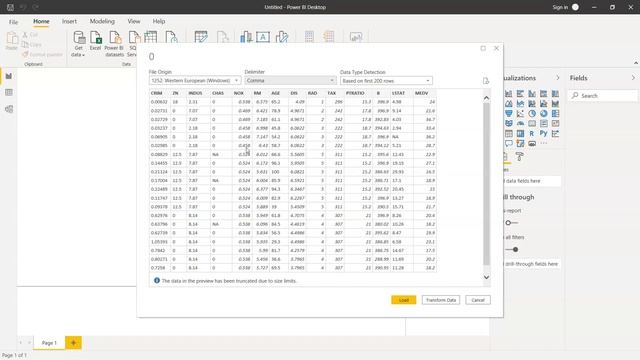
Task: Open the Data Type Detection dropdown
Action: pos(386,81)
